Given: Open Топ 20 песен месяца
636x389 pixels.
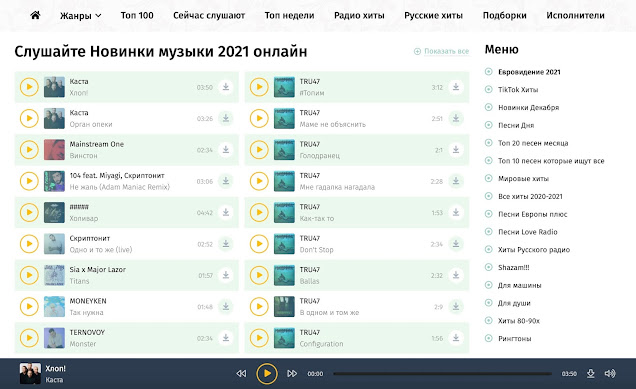Looking at the screenshot, I should [533, 143].
